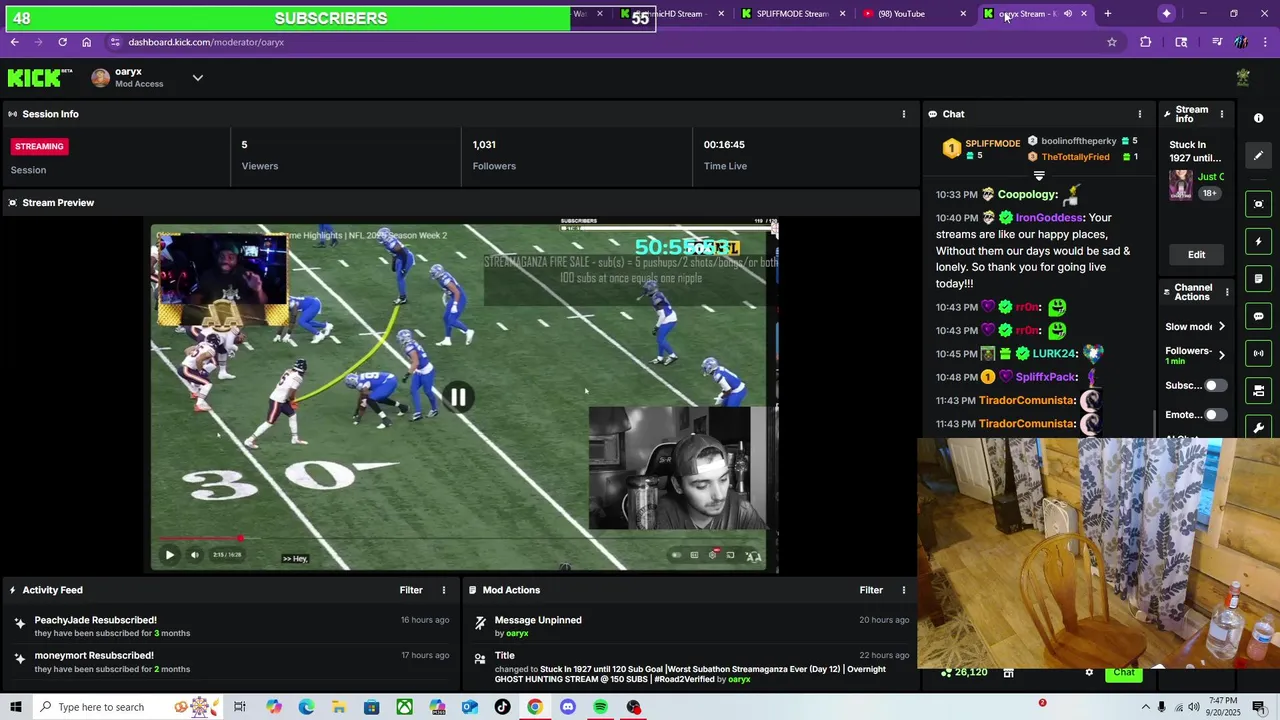Open Stream info panel three-dot menu
The image size is (1280, 720).
coord(1221,114)
